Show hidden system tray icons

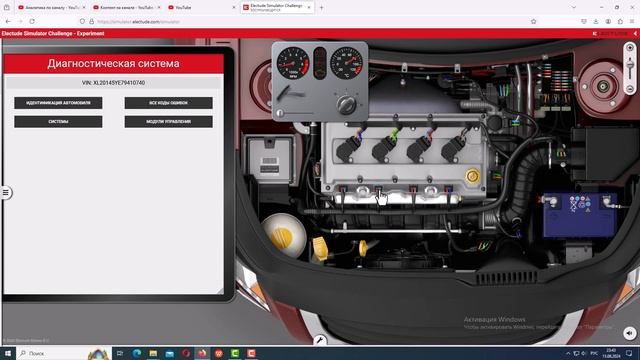click(x=568, y=353)
